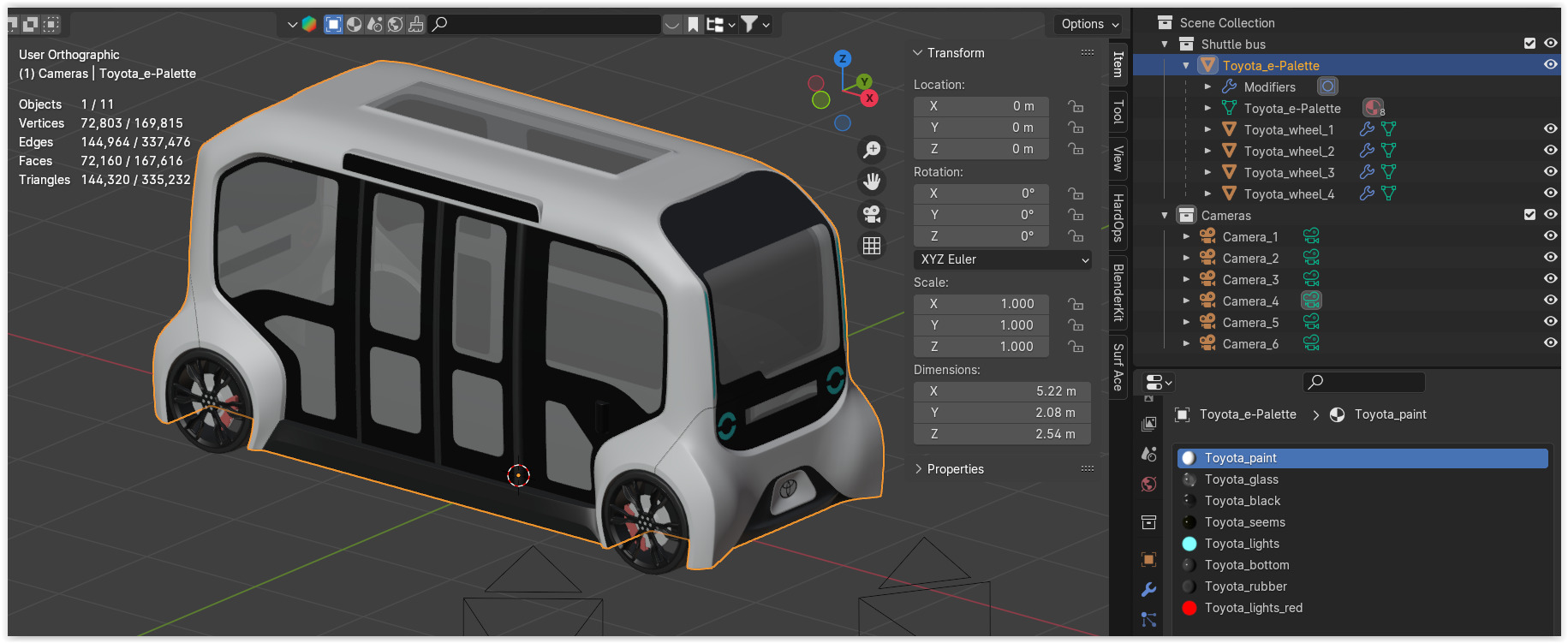Screen dimensions: 1568x643
Task: Select Toyota_glass material slot
Action: pyautogui.click(x=1362, y=479)
